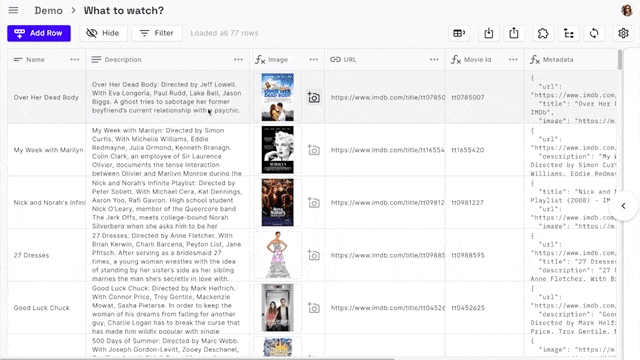Go to Demo breadcrumb
Screen dimensions: 640x360
48,11
